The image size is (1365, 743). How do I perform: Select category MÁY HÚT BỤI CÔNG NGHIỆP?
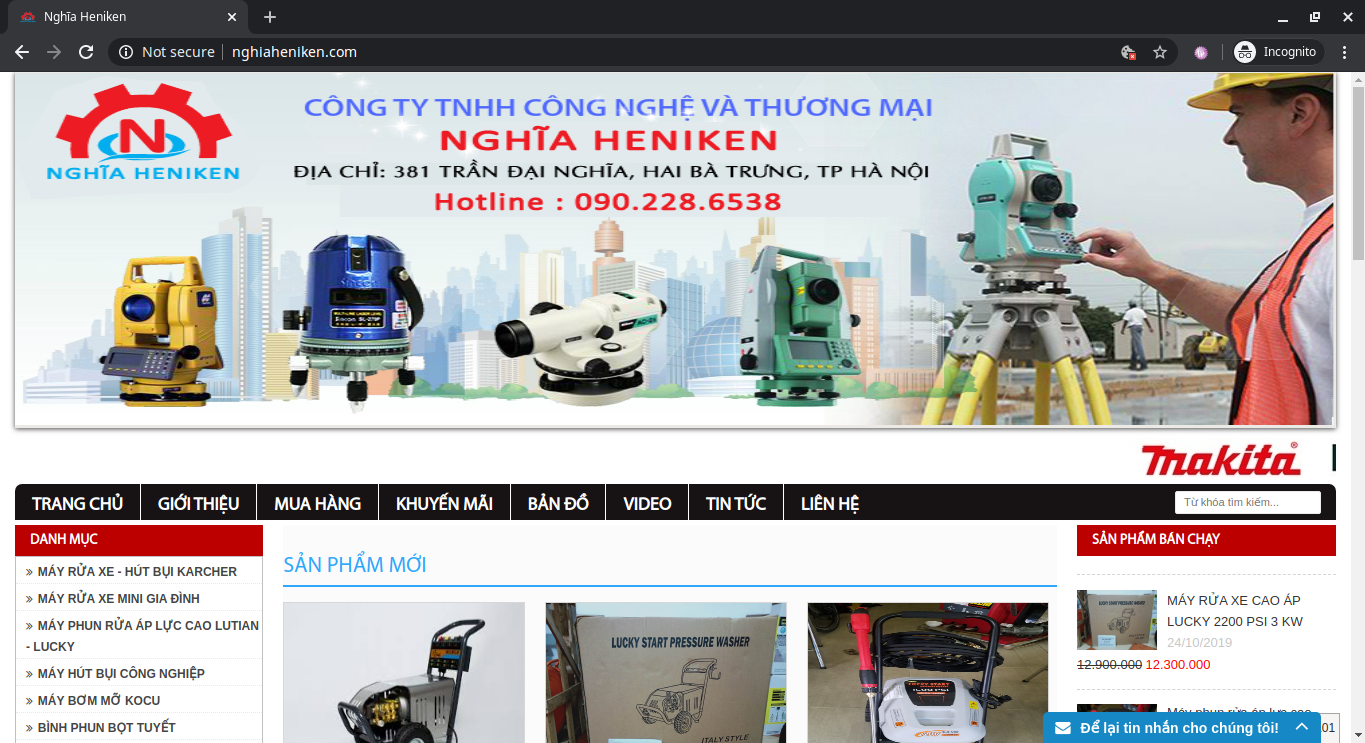coord(121,674)
